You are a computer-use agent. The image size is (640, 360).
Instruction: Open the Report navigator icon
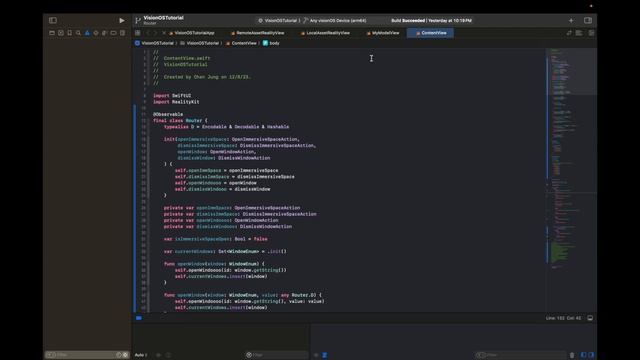tap(122, 33)
